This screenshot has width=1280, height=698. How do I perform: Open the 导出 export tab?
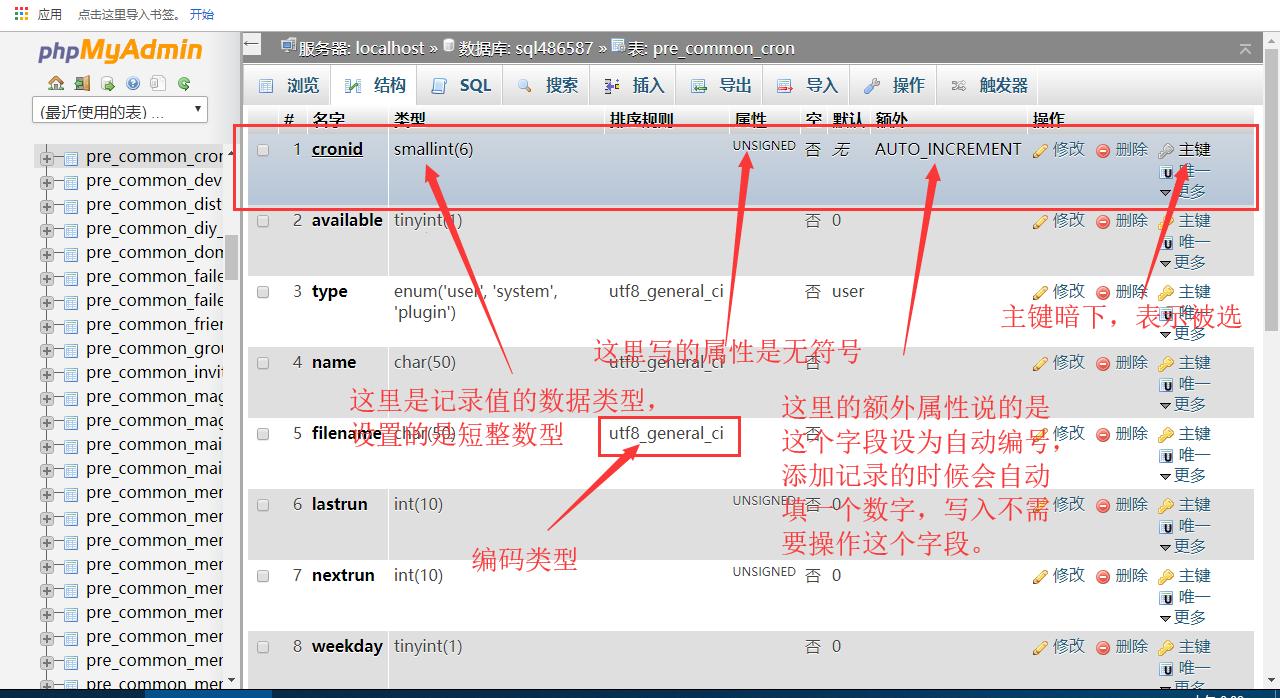(x=721, y=86)
